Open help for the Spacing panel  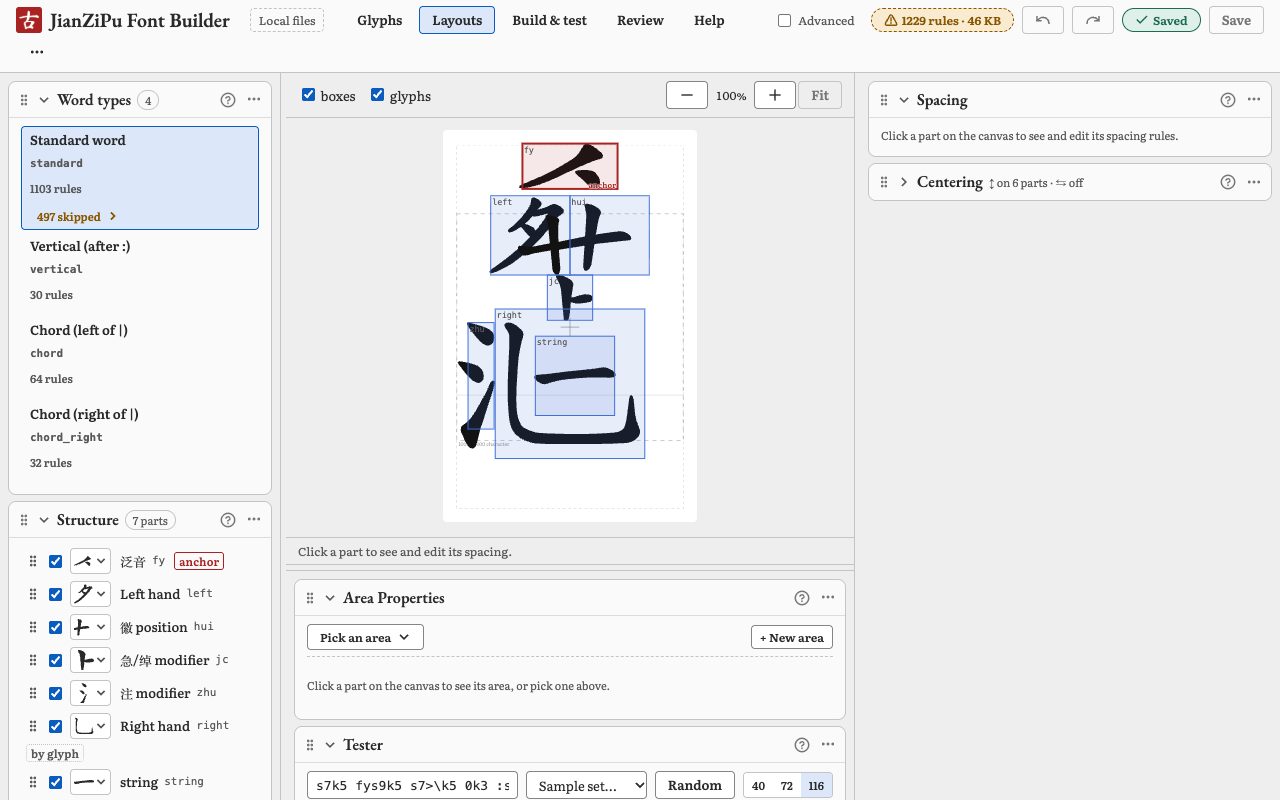(1228, 100)
